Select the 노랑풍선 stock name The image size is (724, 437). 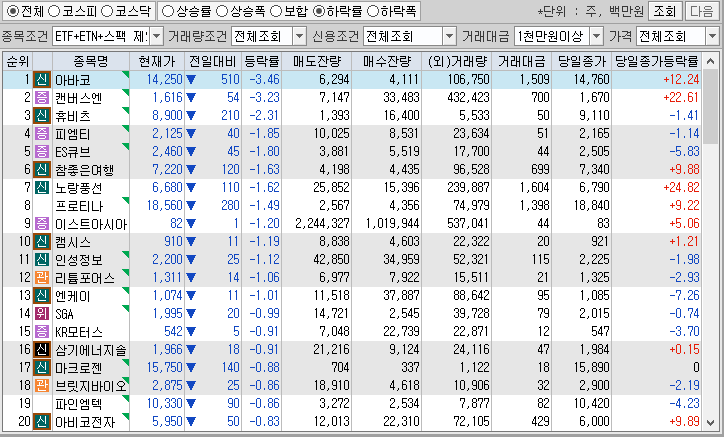(78, 188)
